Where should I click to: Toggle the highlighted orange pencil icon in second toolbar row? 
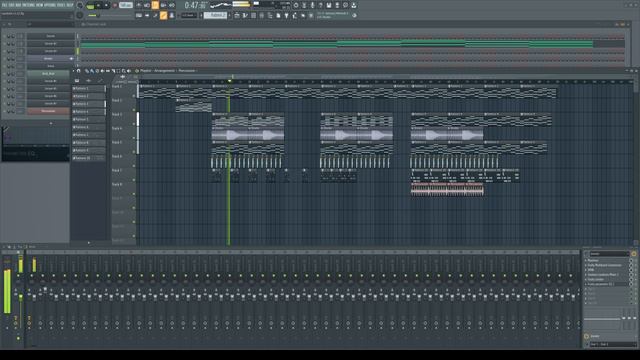pyautogui.click(x=163, y=16)
